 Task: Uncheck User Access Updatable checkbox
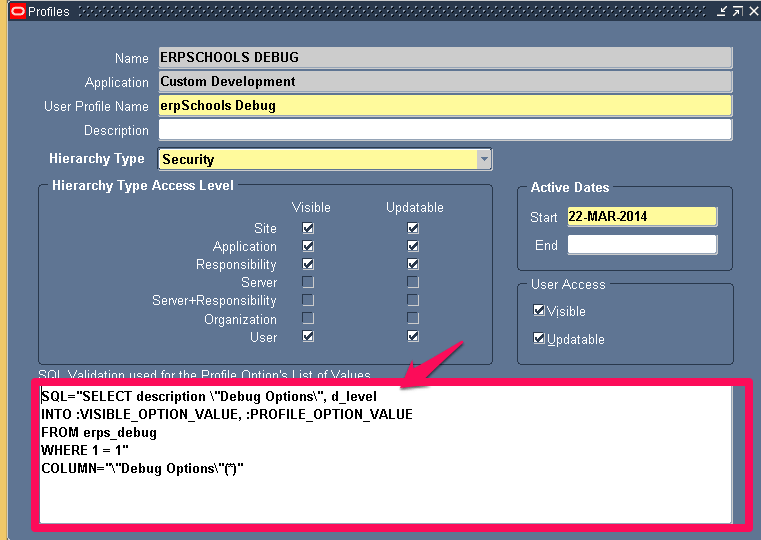tap(539, 338)
